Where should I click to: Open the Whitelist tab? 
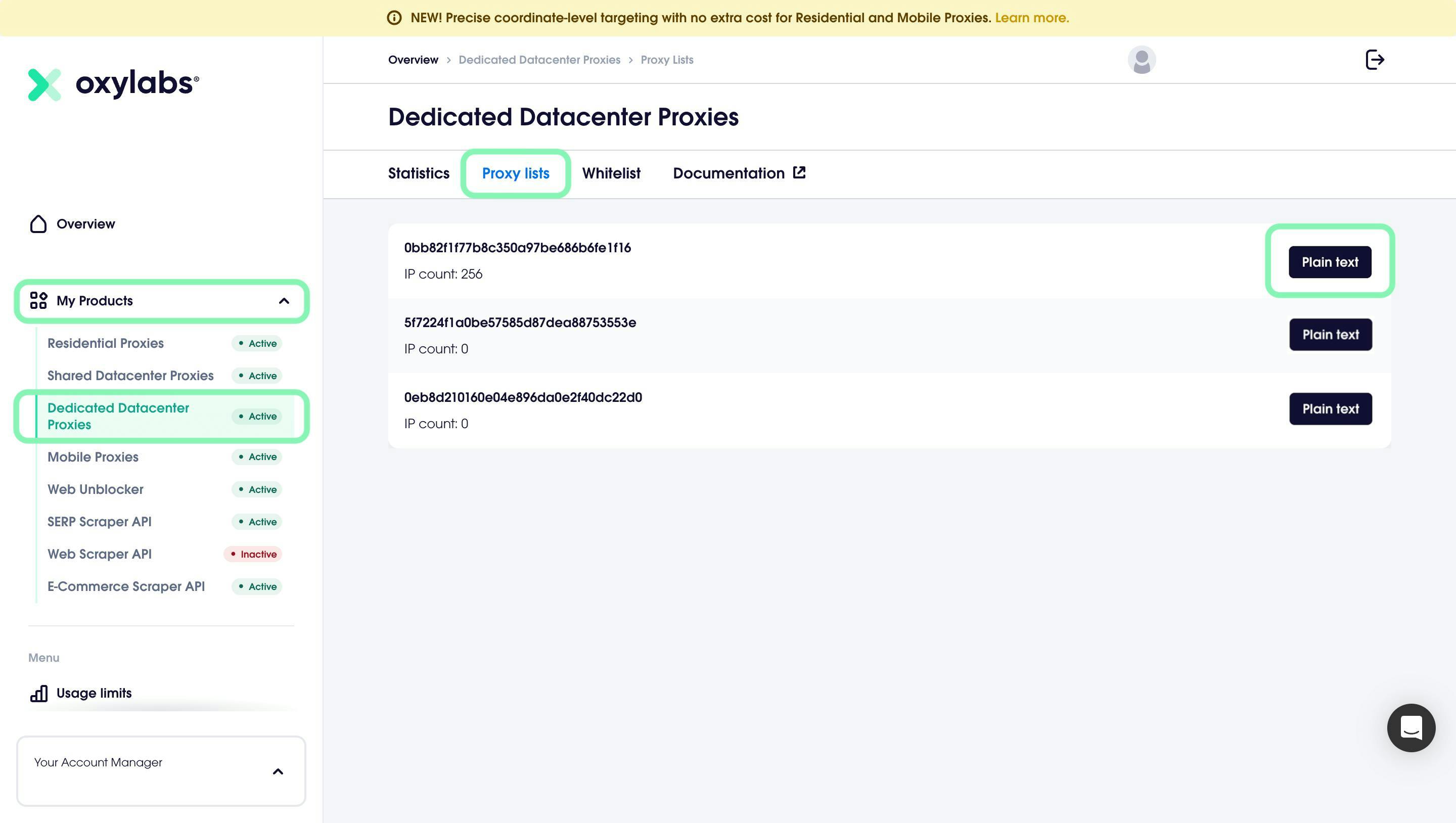pyautogui.click(x=611, y=173)
